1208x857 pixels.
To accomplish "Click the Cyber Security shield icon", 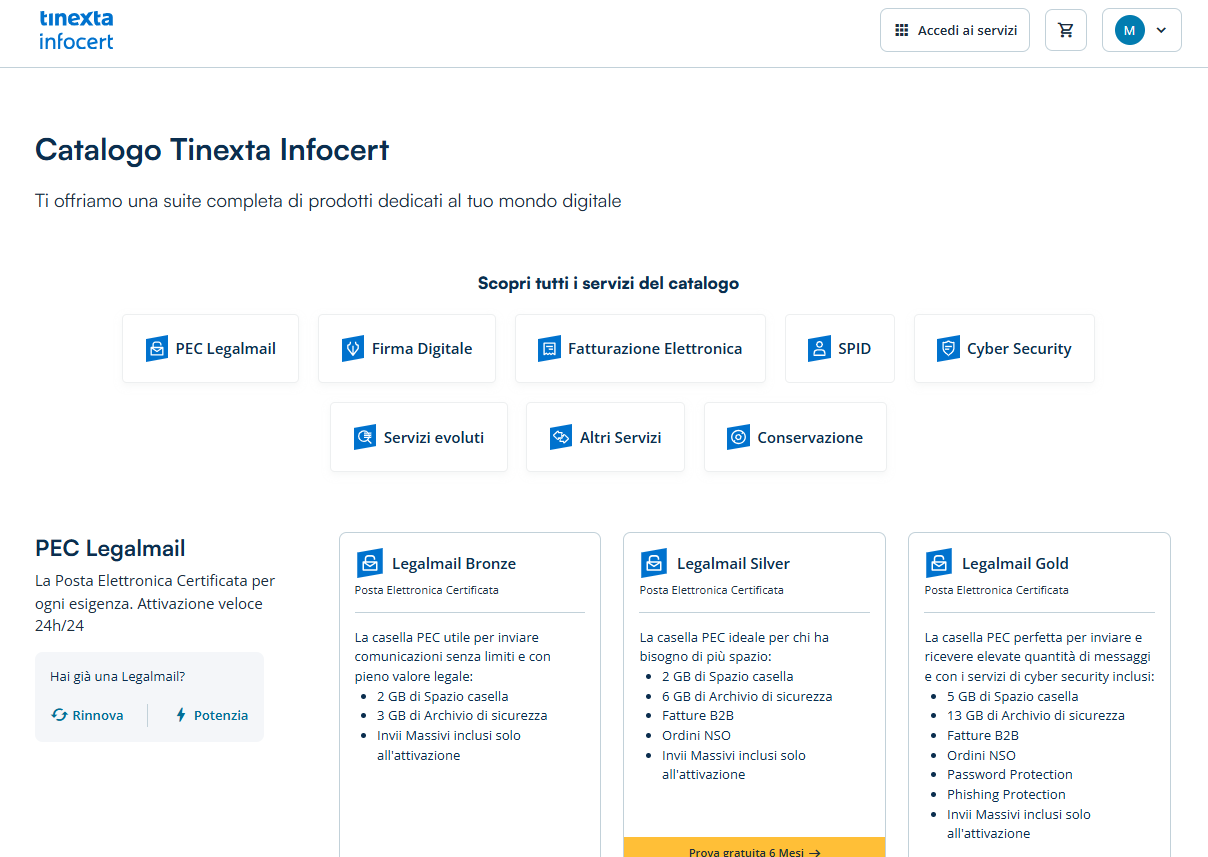I will click(x=948, y=349).
